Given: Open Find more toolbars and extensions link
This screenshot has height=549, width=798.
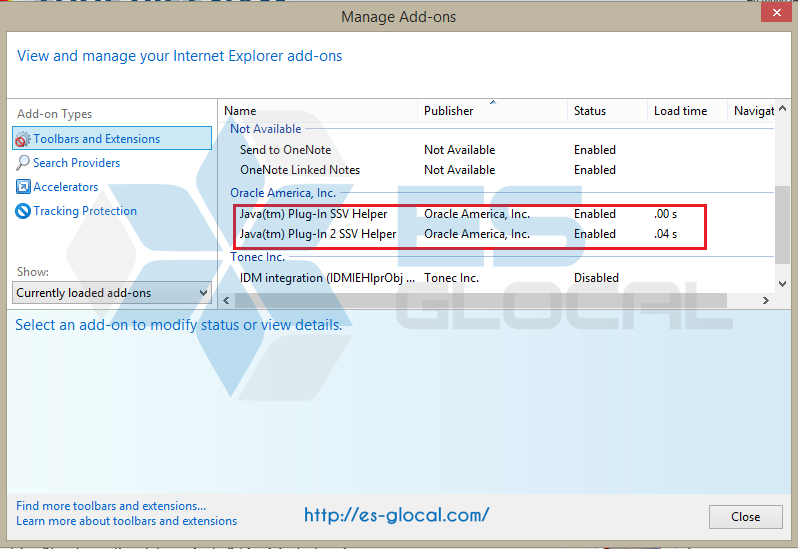Looking at the screenshot, I should pyautogui.click(x=111, y=506).
